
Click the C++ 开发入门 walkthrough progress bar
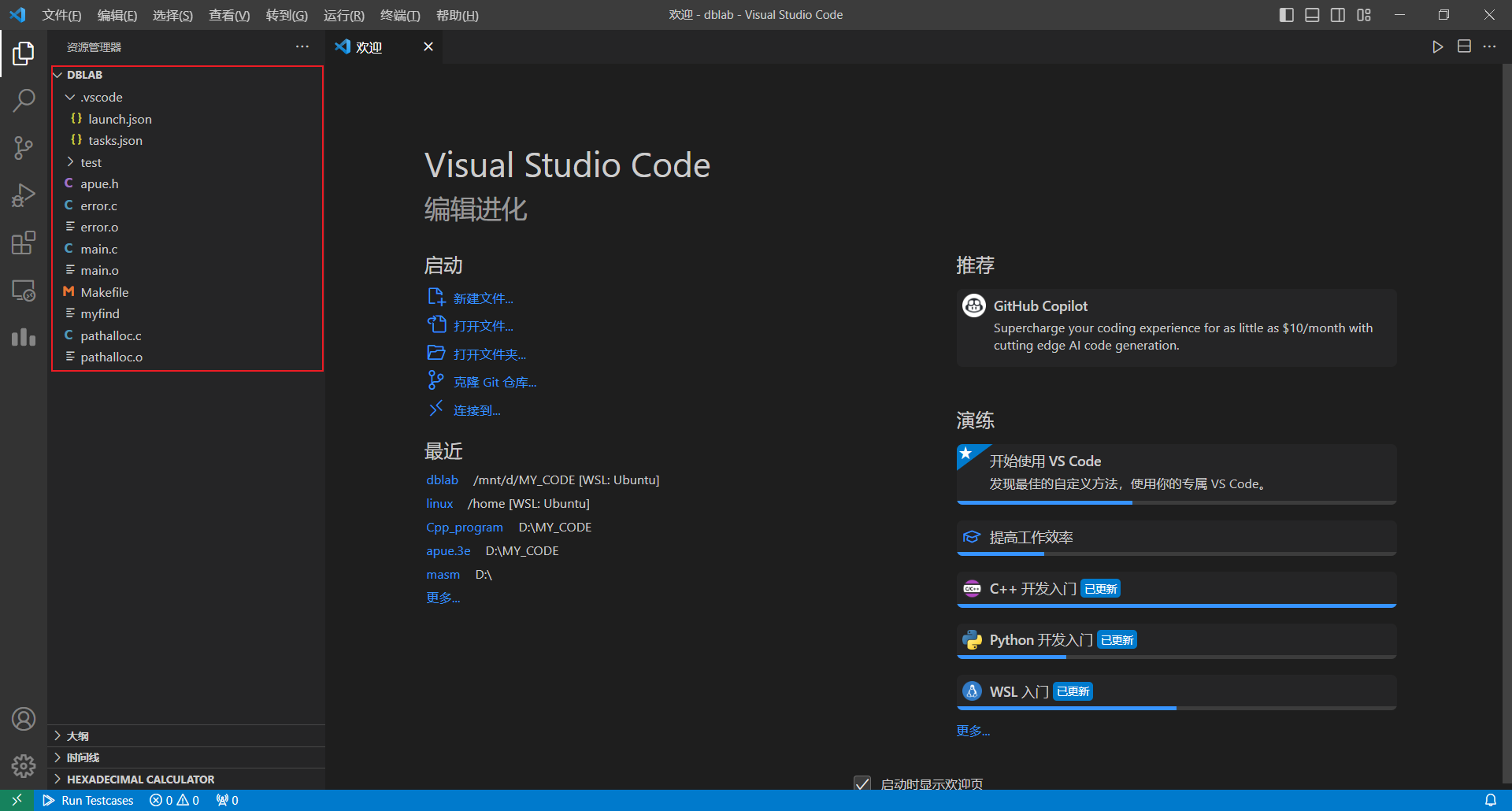[1176, 605]
